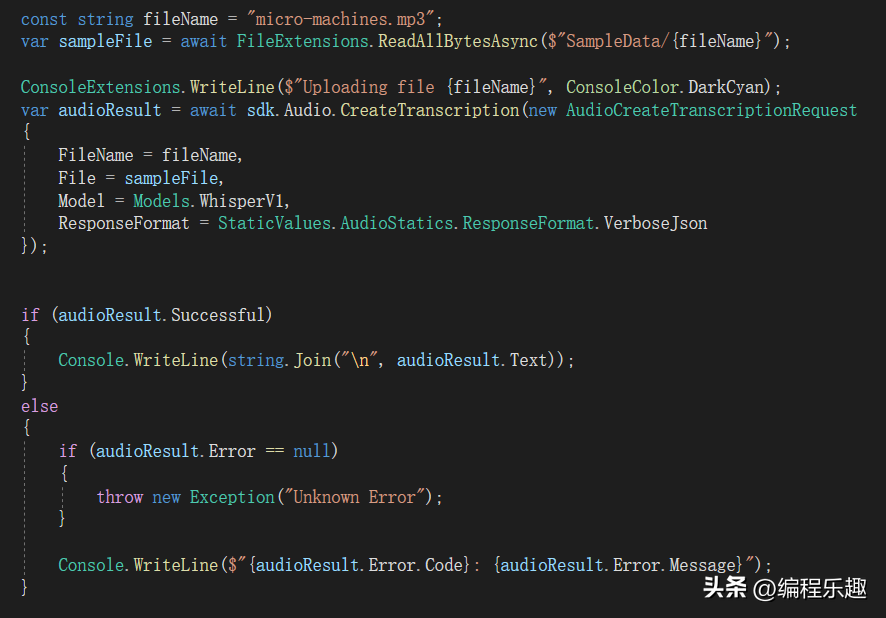Click the Successful property name
This screenshot has height=618, width=886.
tap(218, 315)
